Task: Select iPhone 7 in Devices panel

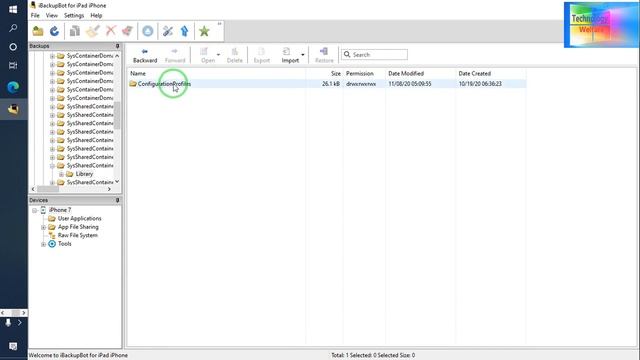Action: tap(60, 210)
